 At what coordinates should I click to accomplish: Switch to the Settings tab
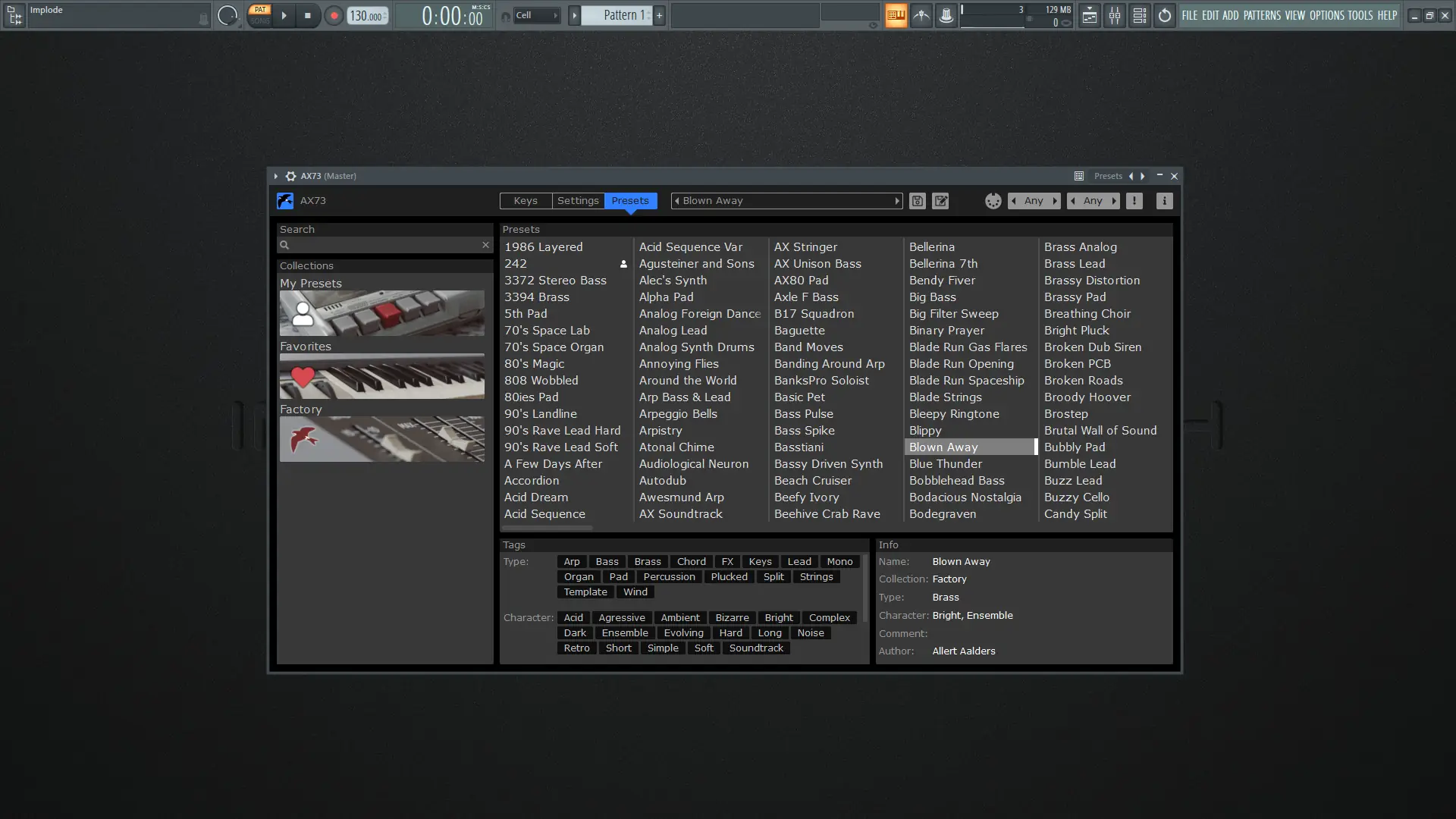pyautogui.click(x=578, y=201)
